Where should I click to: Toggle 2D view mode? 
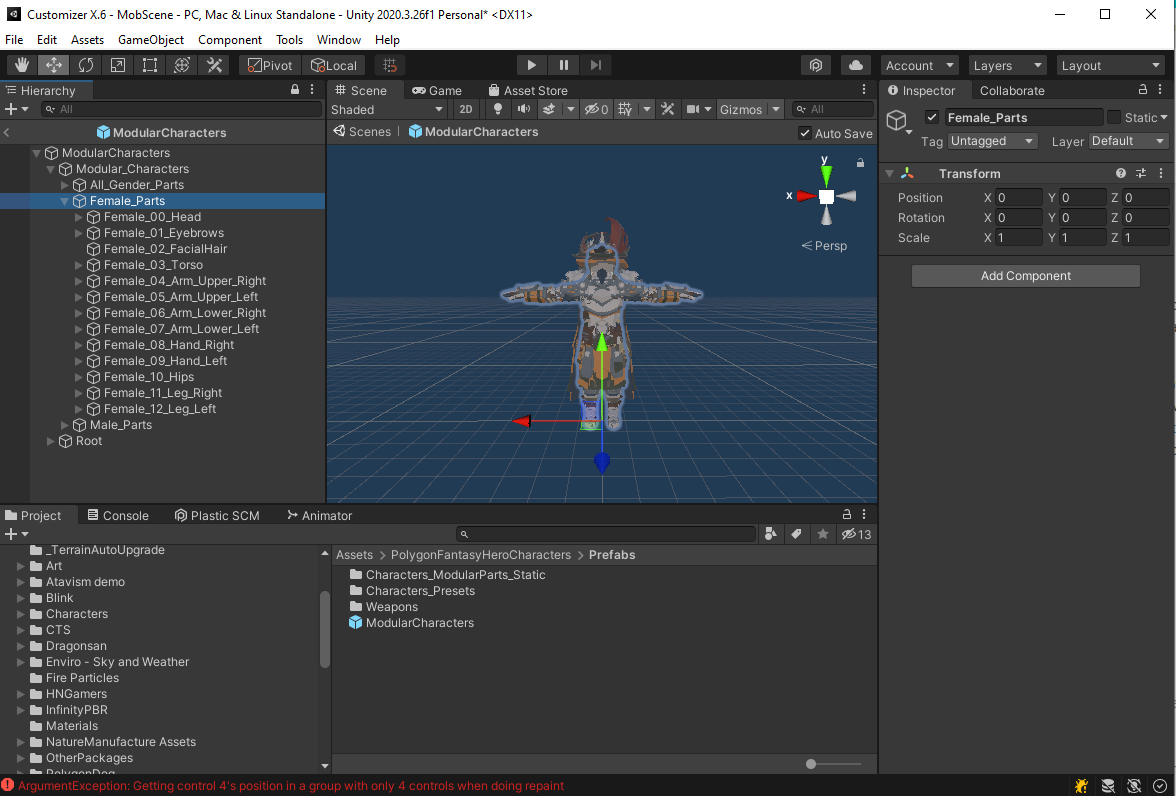[466, 110]
